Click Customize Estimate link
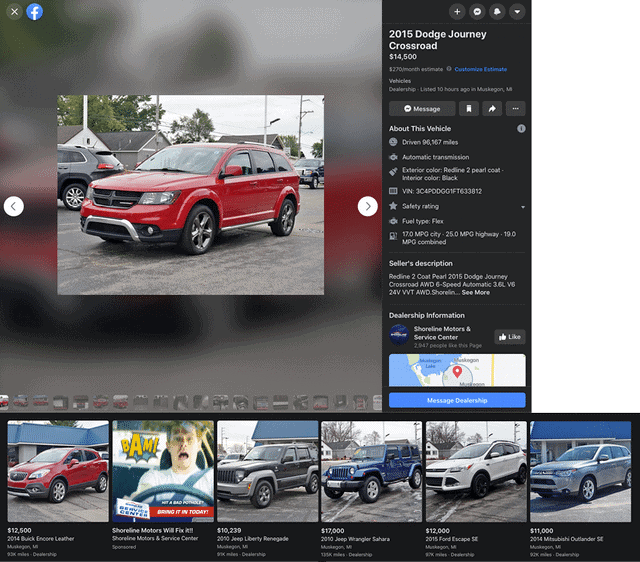Image resolution: width=640 pixels, height=562 pixels. pyautogui.click(x=481, y=69)
